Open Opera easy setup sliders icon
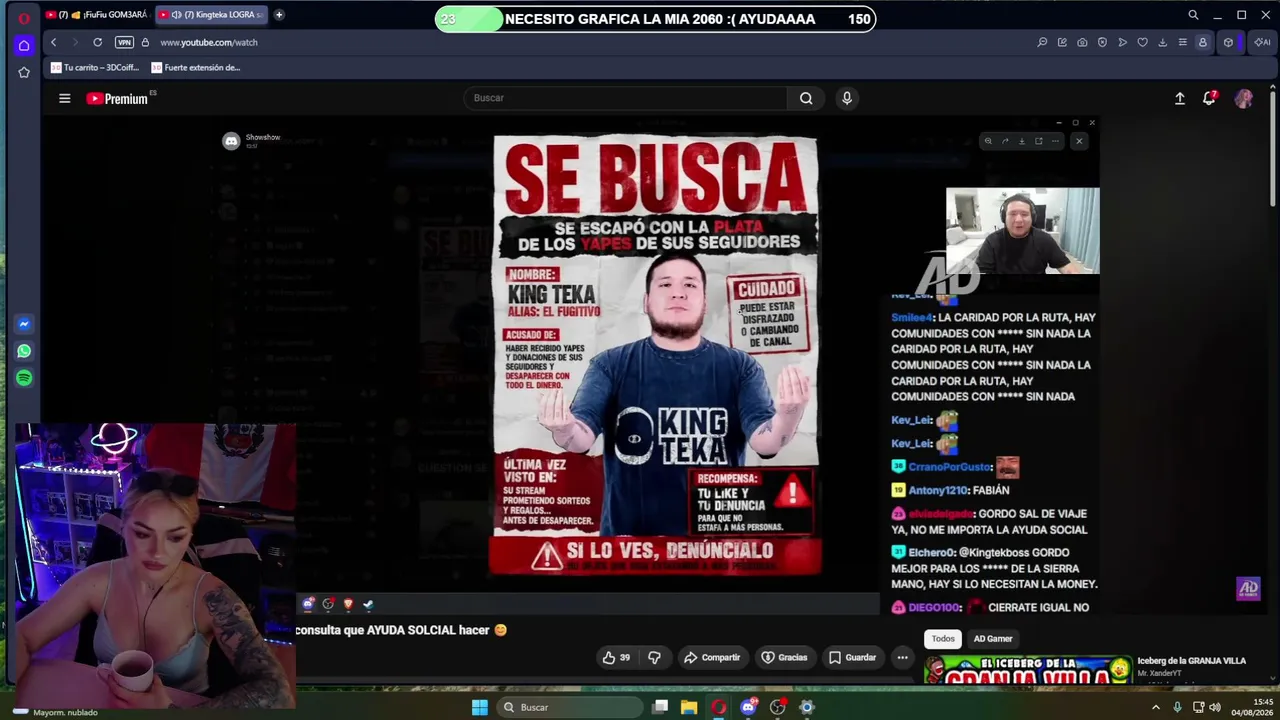 [x=1182, y=42]
